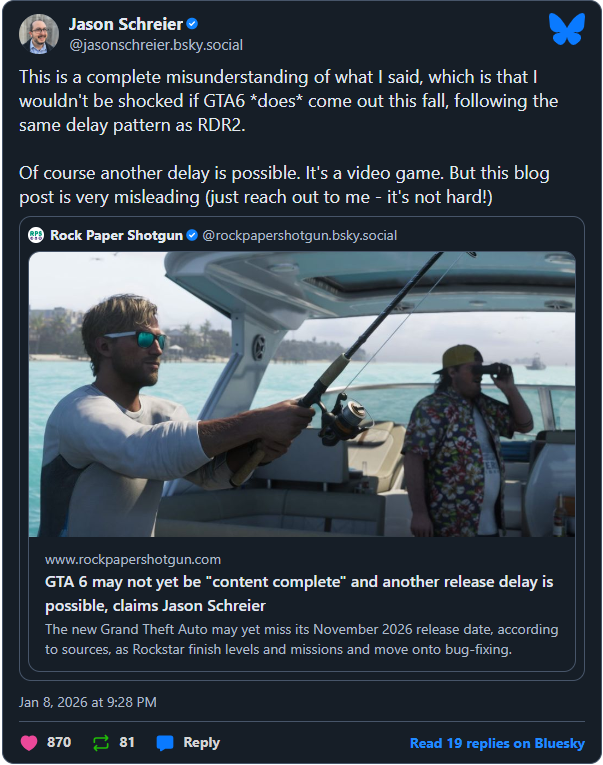This screenshot has width=603, height=765.
Task: Click the blue reply speech bubble icon
Action: point(165,743)
